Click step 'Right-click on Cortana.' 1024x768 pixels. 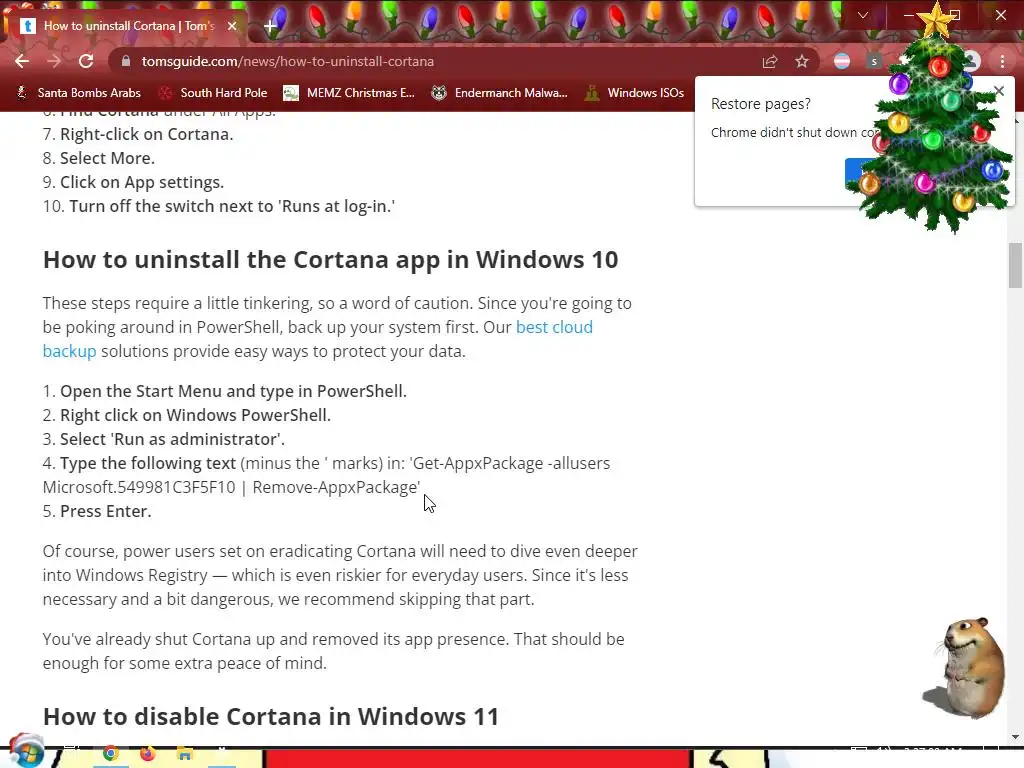click(x=146, y=134)
